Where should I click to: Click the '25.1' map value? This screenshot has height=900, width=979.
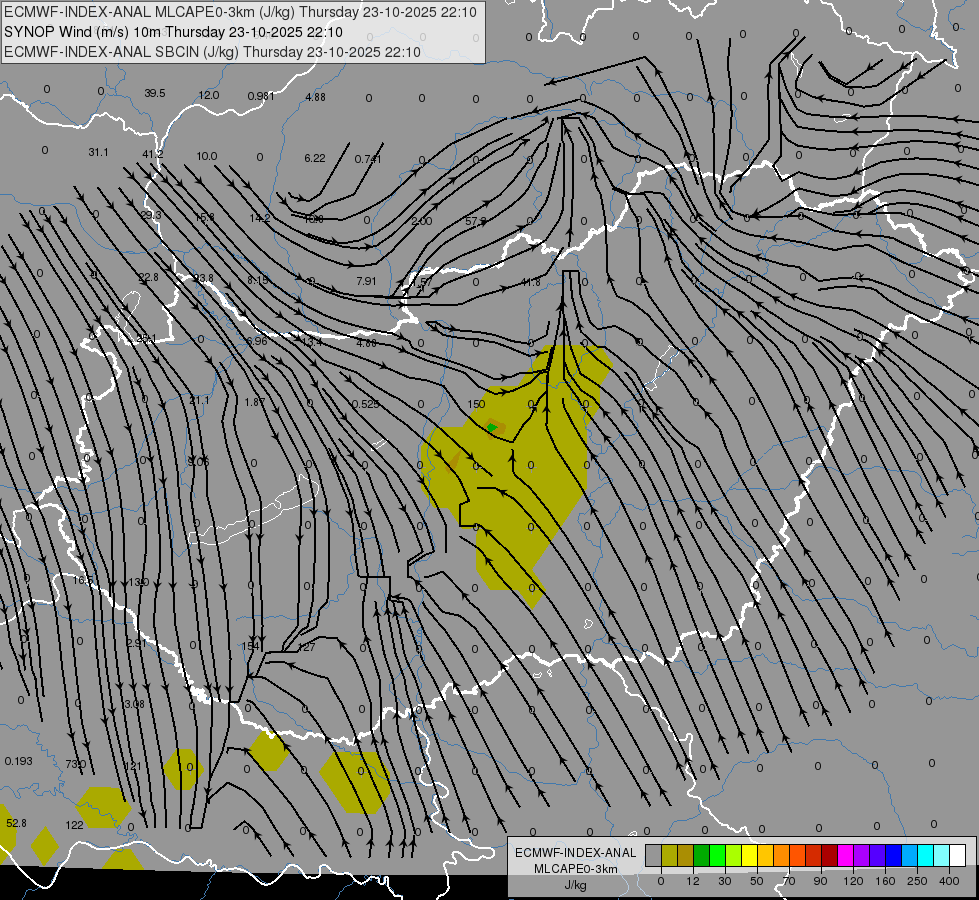click(x=146, y=339)
